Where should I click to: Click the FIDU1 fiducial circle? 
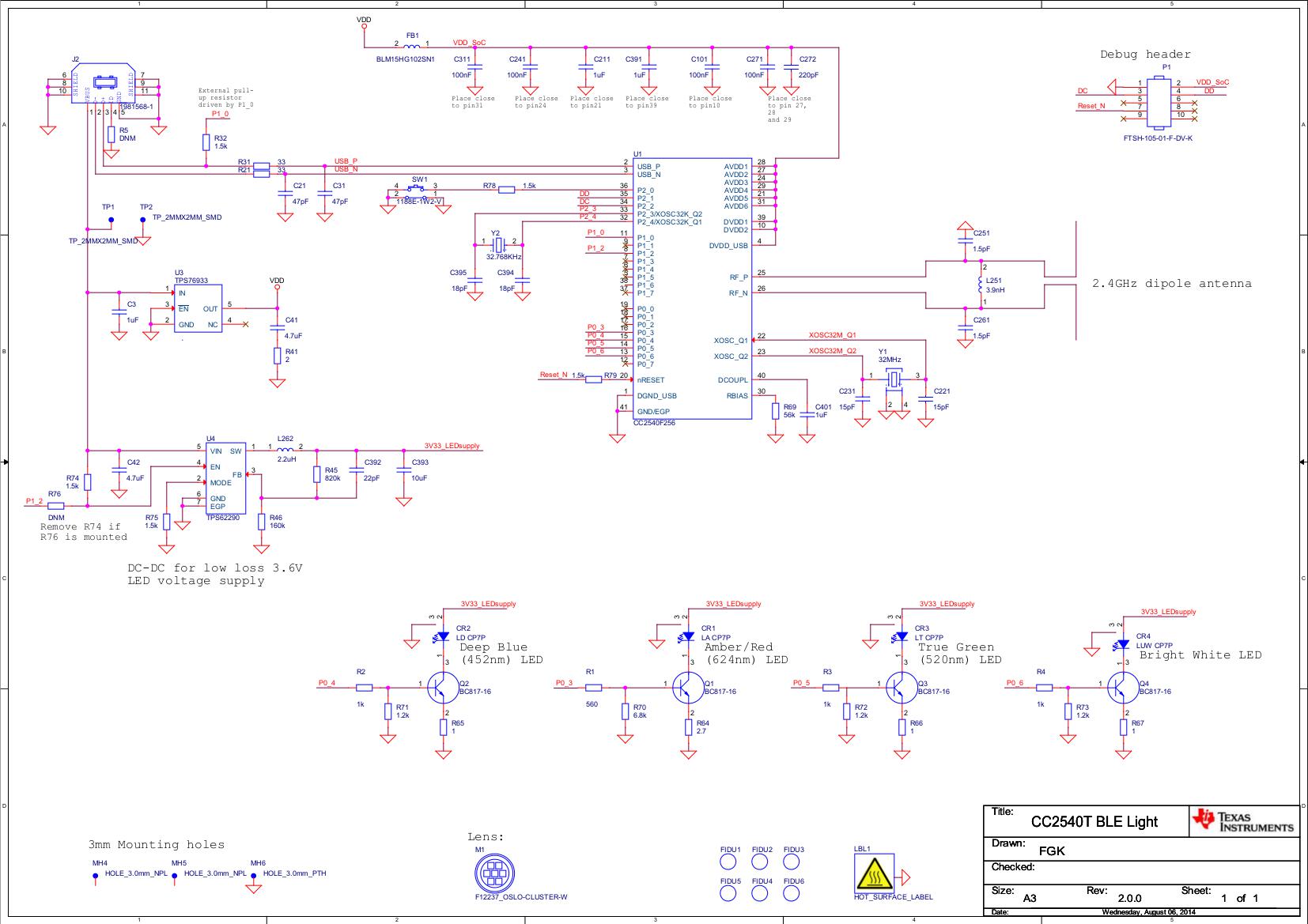coord(729,862)
